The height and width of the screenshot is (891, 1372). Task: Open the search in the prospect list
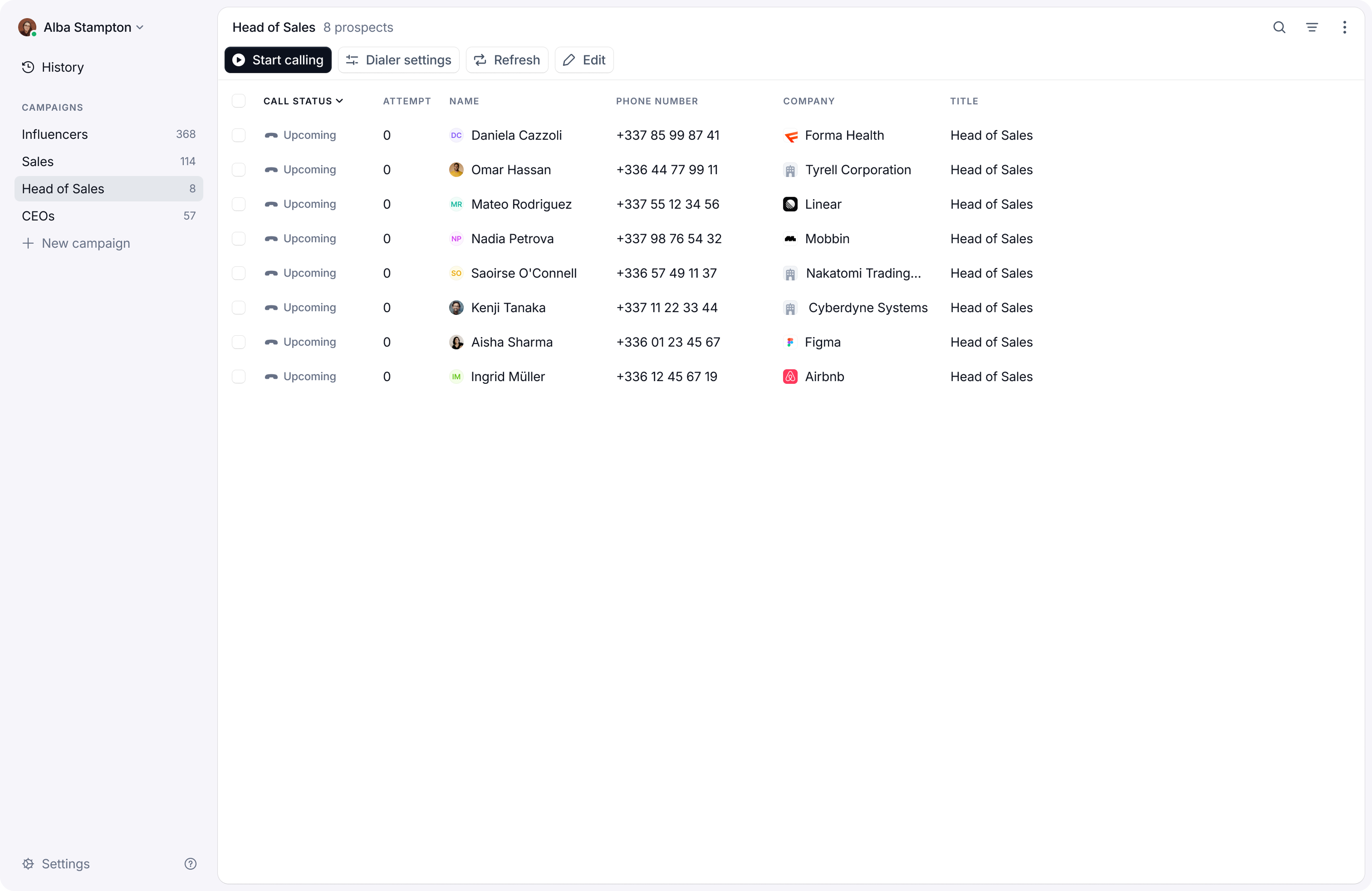(x=1280, y=27)
